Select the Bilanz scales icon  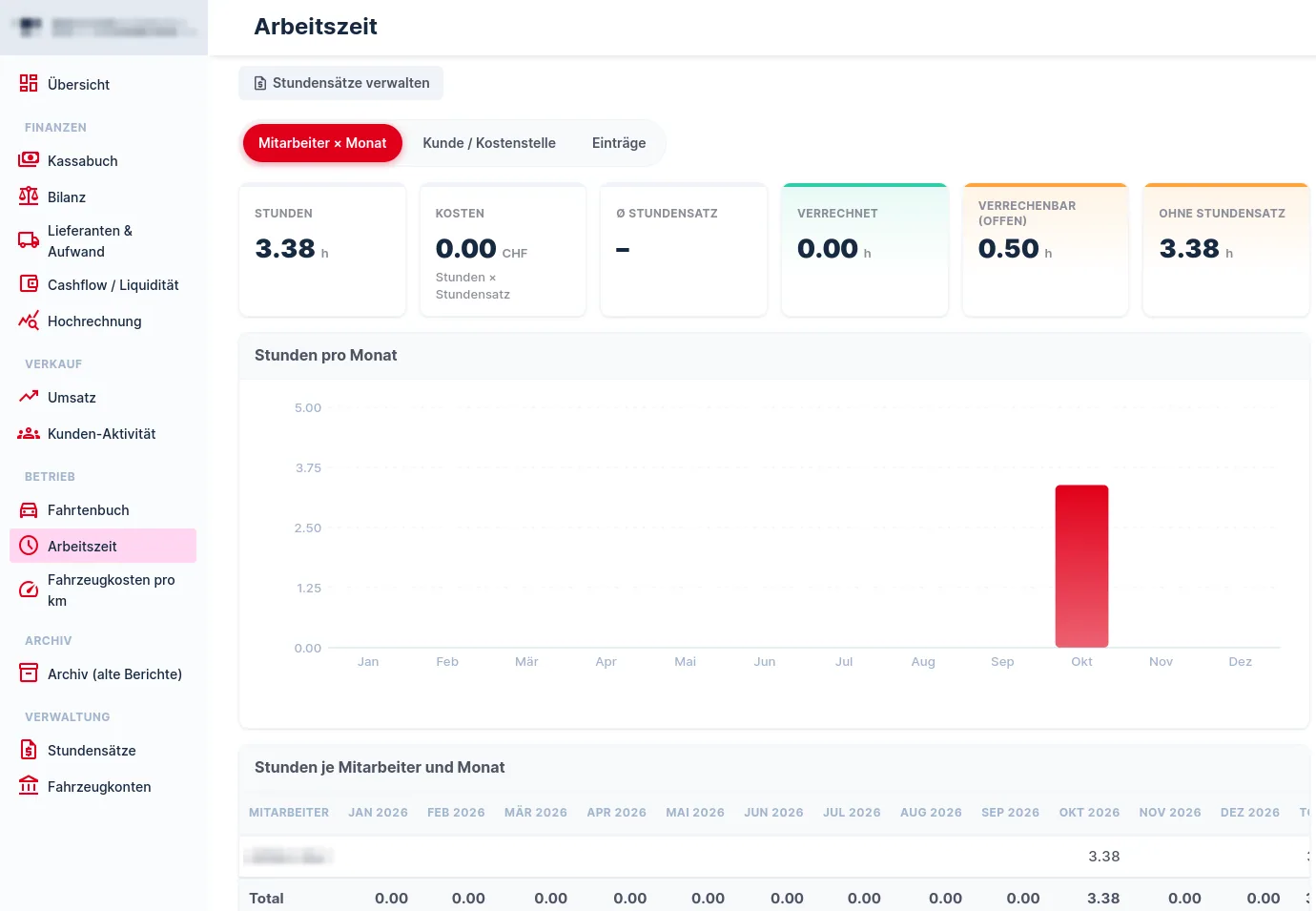pos(29,197)
